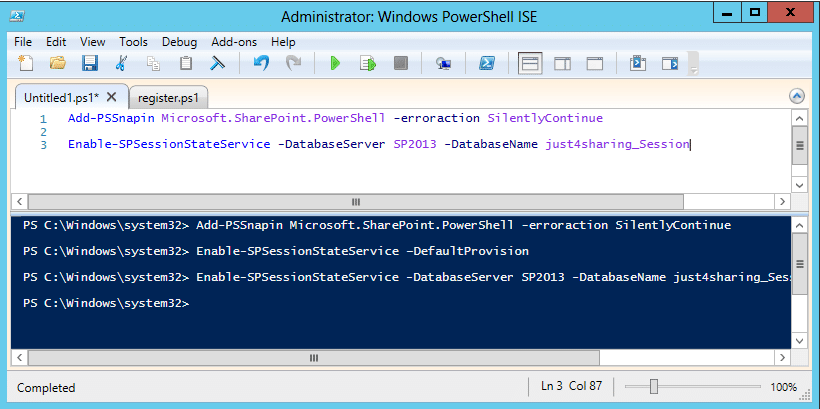Console horizontal scroll right arrow

point(782,358)
